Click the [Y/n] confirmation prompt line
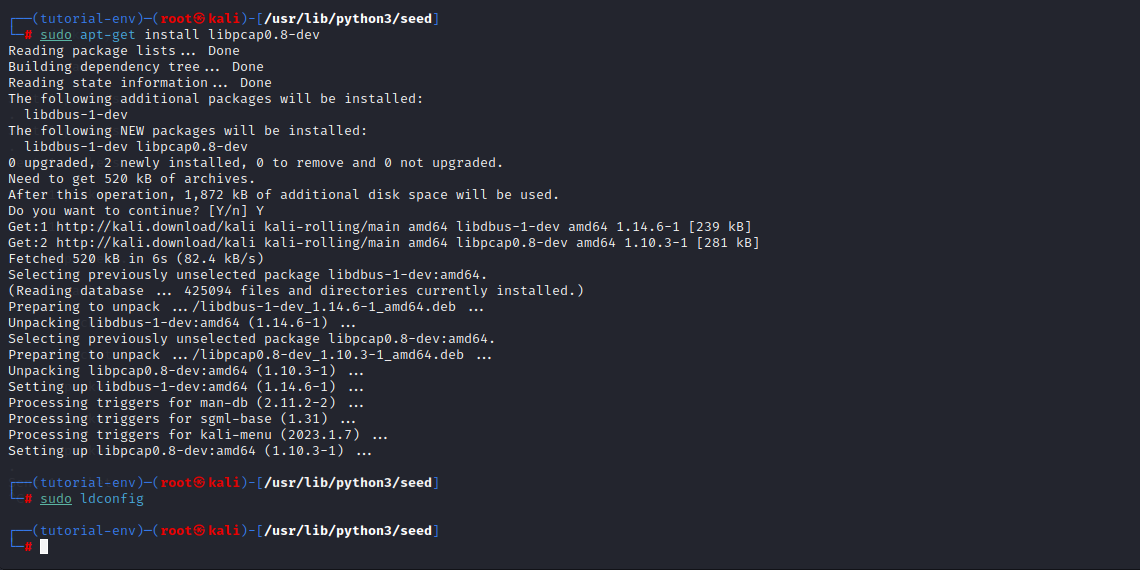This screenshot has width=1140, height=570. pos(136,211)
